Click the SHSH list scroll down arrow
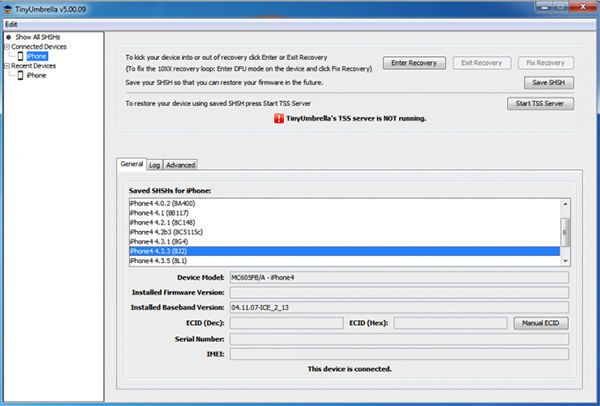The height and width of the screenshot is (406, 600). 565,261
